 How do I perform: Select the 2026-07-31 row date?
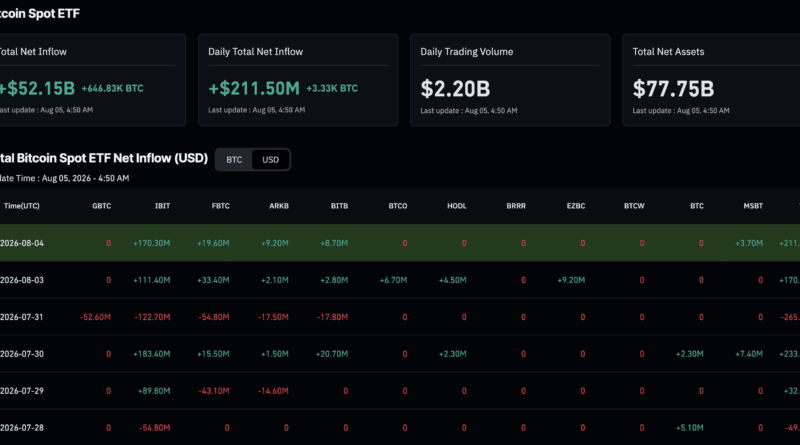(22, 317)
